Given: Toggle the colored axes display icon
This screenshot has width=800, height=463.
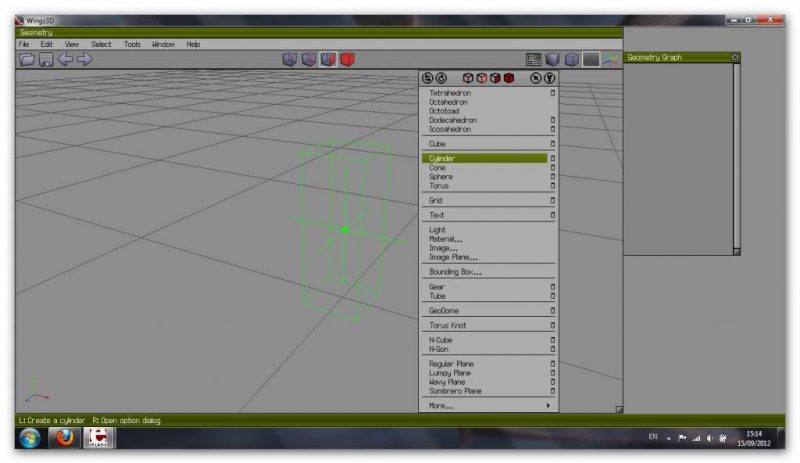Looking at the screenshot, I should (x=610, y=60).
